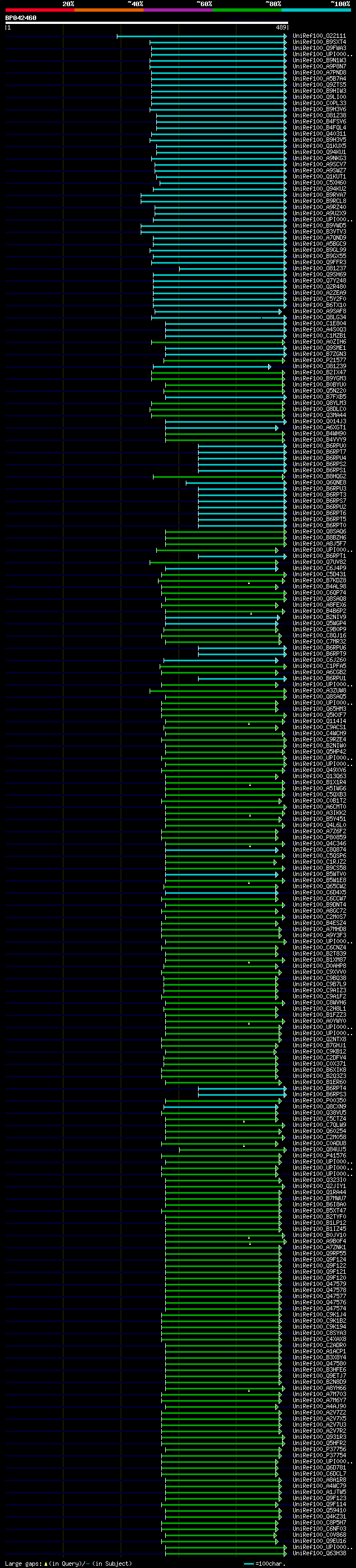356x1568 pixels.
Task: Select hit label UniRef100_Q8SAQ6
Action: click(x=319, y=531)
